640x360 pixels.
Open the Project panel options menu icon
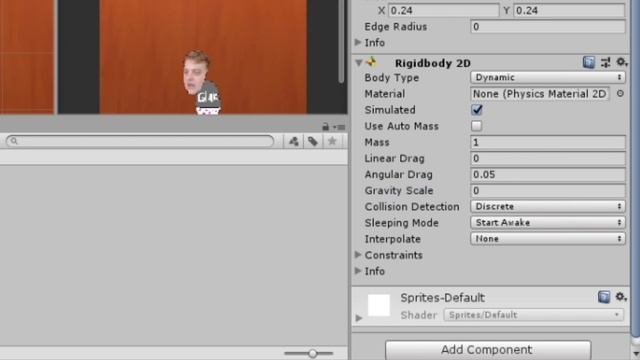click(x=339, y=127)
